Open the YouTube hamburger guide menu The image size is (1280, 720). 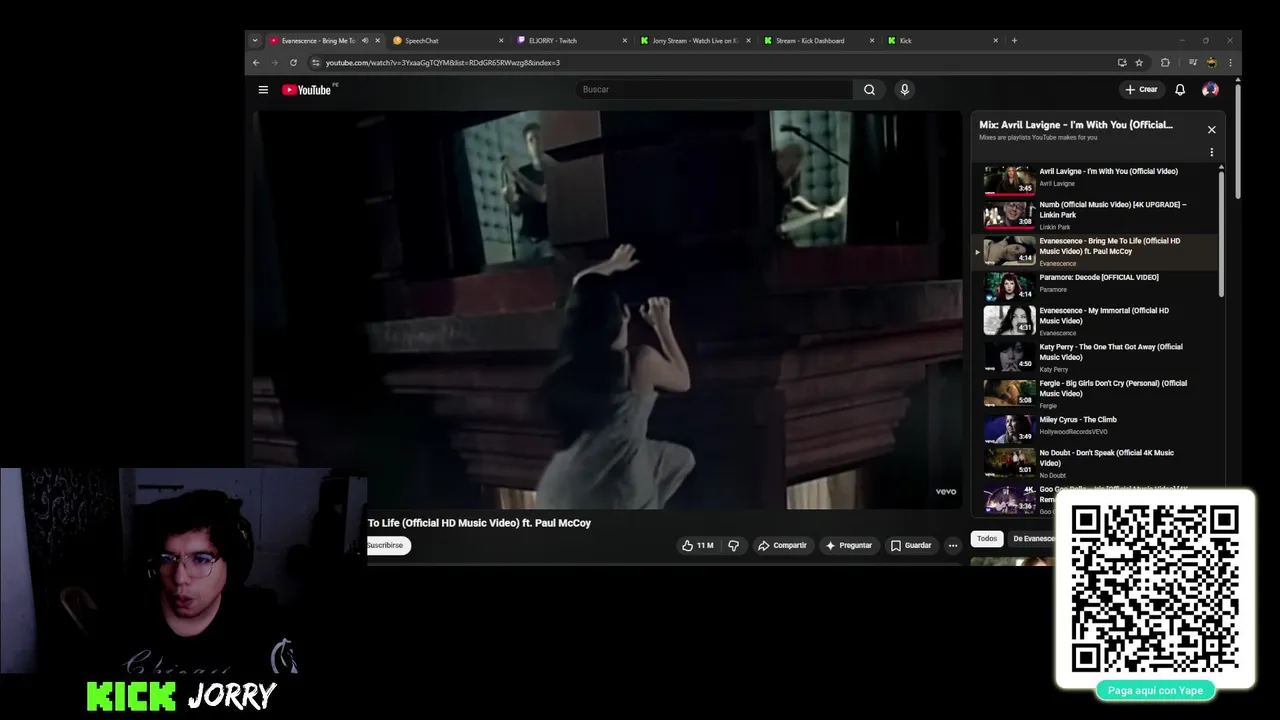[263, 90]
